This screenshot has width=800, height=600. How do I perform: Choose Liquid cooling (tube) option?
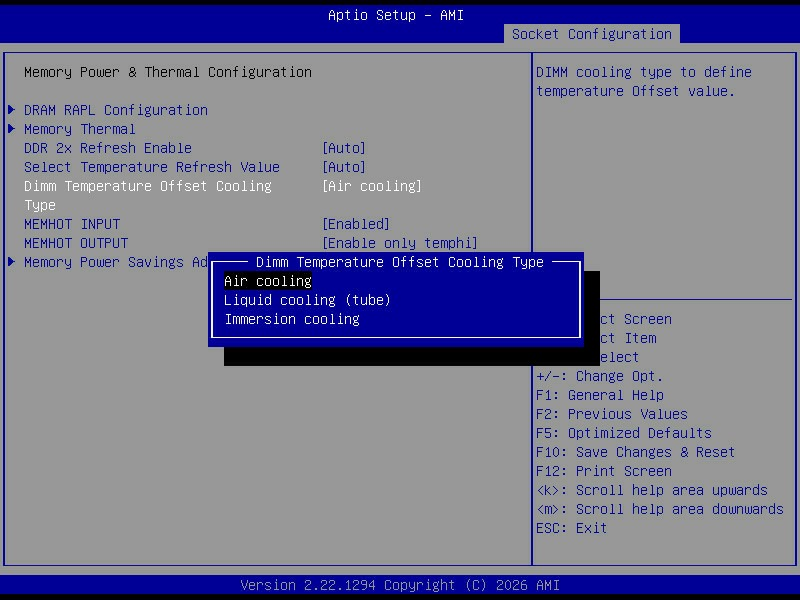click(307, 300)
